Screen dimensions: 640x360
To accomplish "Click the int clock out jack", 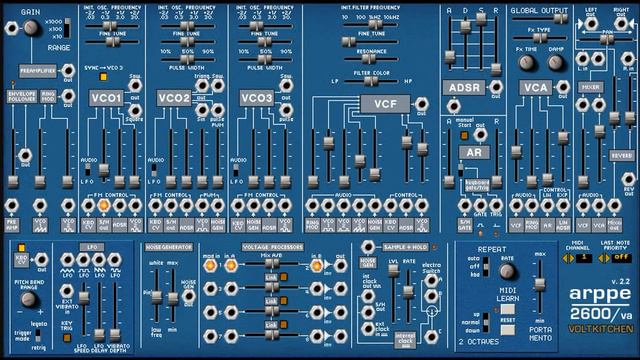I will (x=368, y=296).
